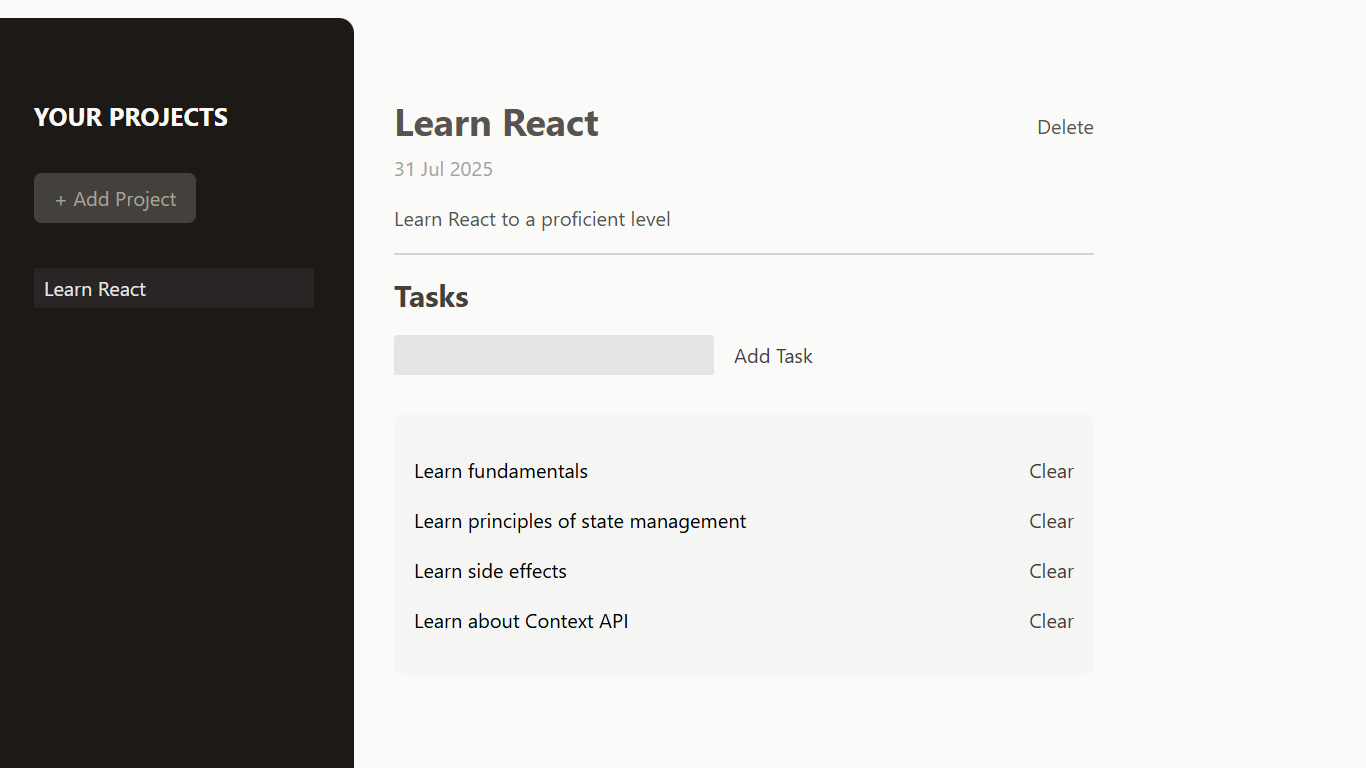
Task: Click the plus symbol on Add Project
Action: (61, 200)
